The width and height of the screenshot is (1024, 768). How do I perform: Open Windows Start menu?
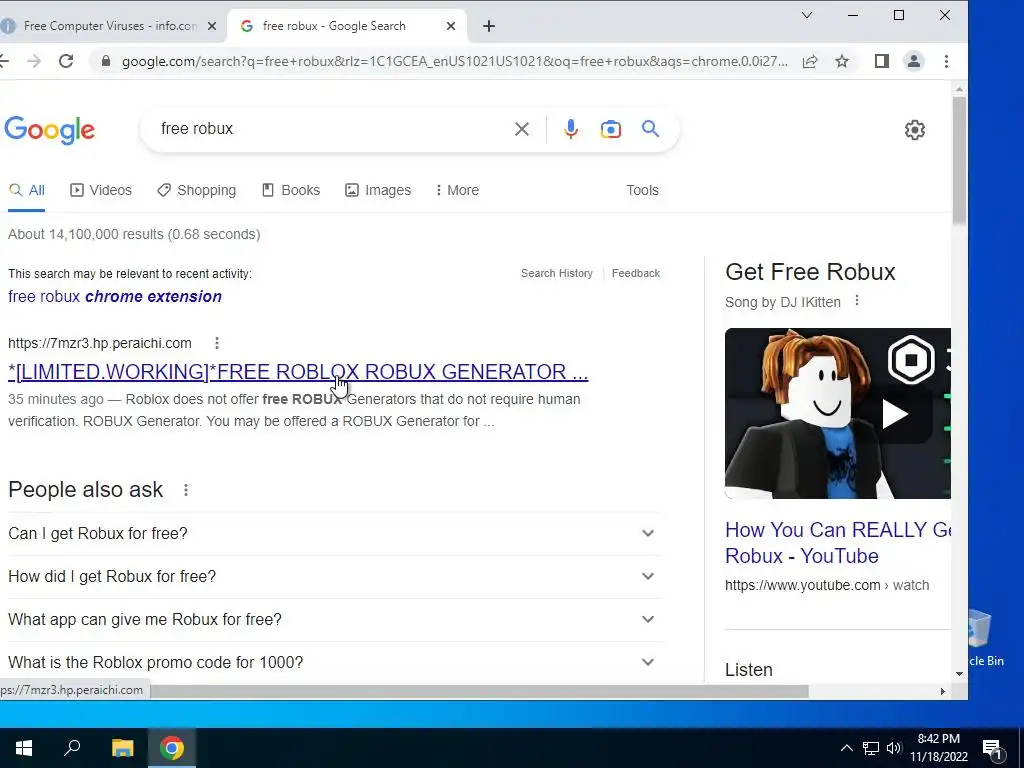tap(24, 748)
